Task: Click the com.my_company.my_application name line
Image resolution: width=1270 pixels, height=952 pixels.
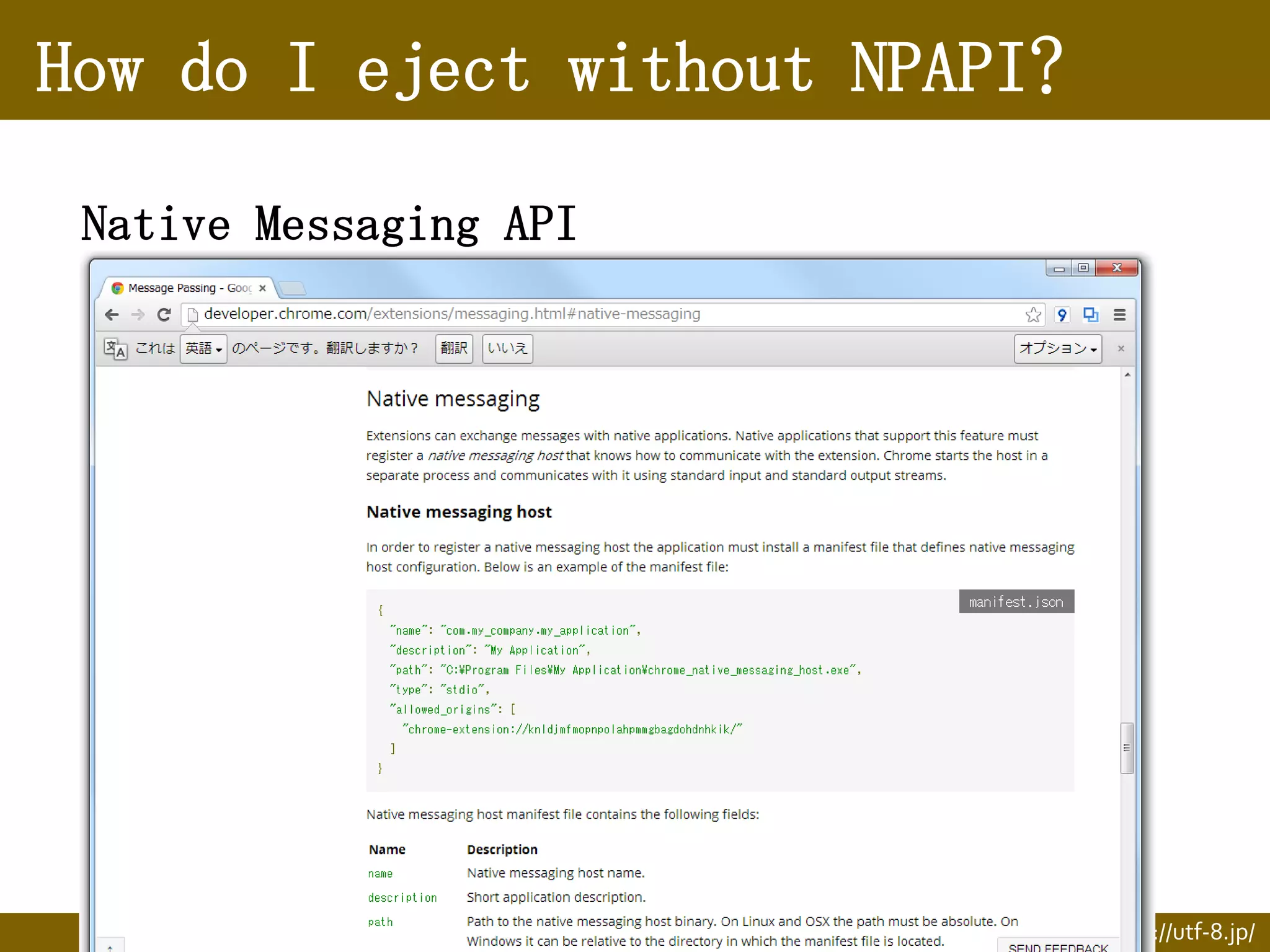Action: (515, 630)
